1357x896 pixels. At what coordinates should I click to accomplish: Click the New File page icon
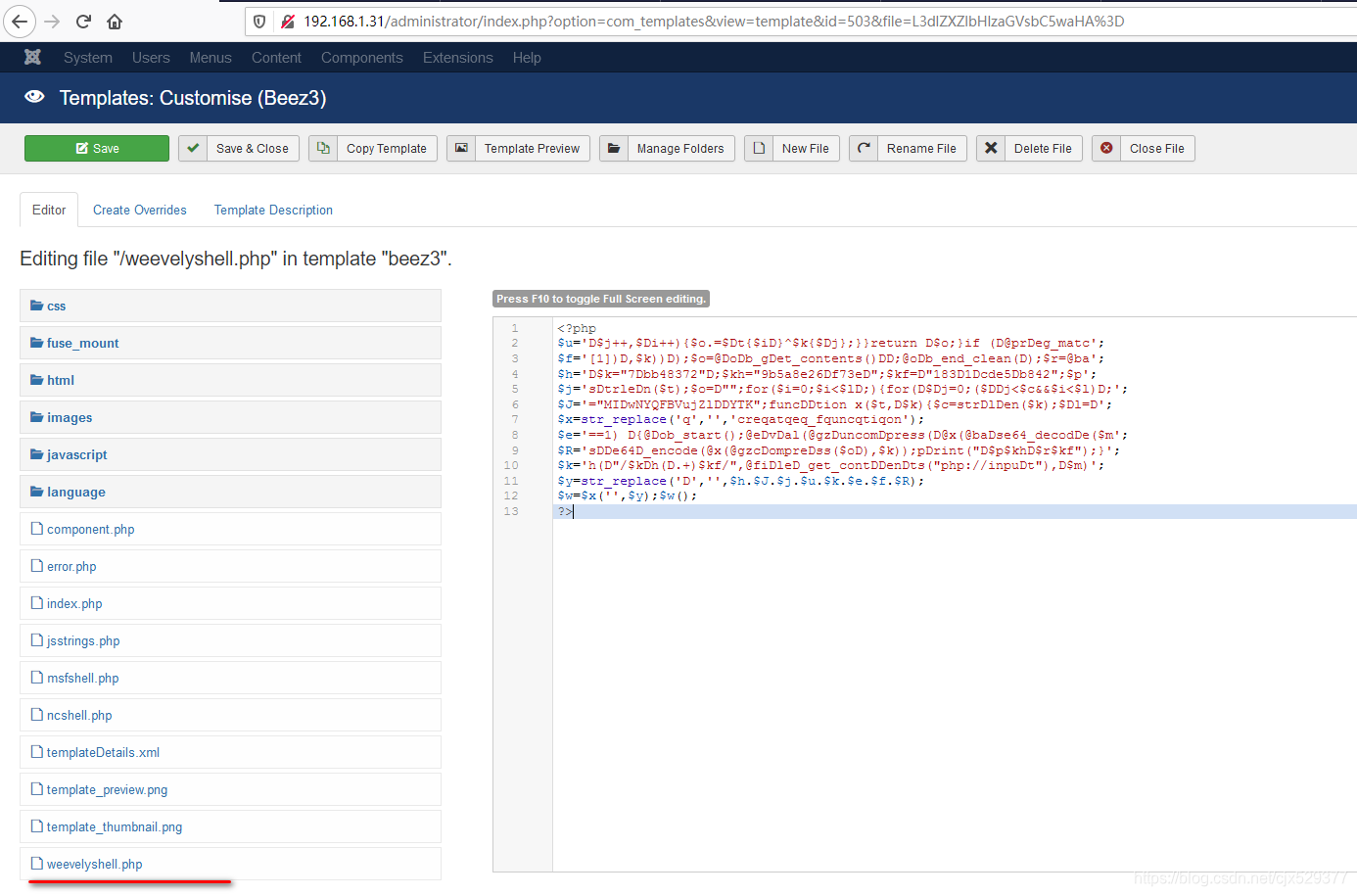coord(759,148)
